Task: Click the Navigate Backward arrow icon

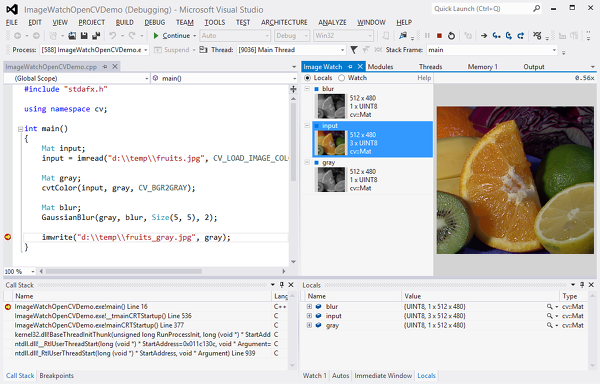Action: tap(18, 36)
